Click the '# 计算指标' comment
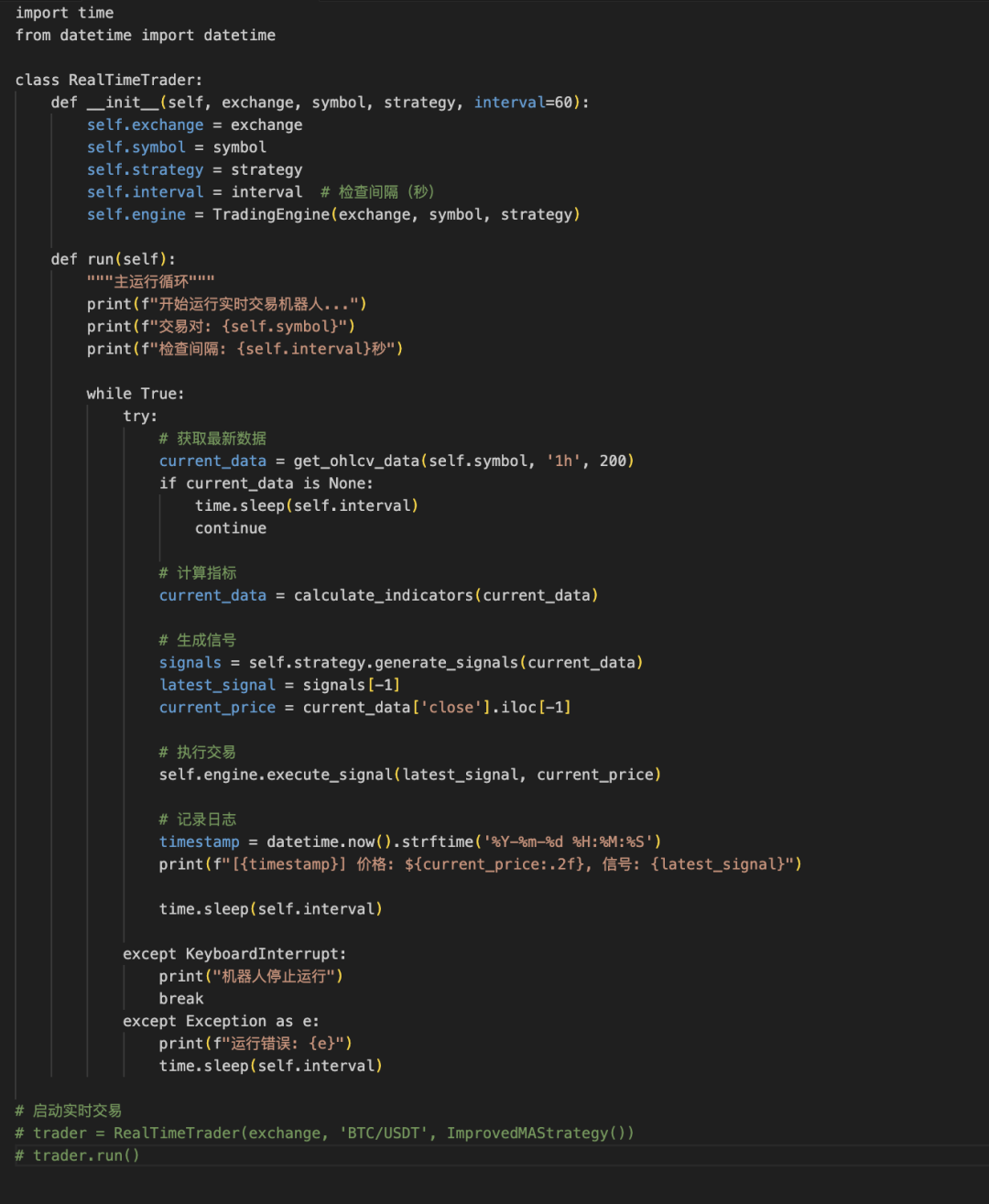The image size is (989, 1204). pyautogui.click(x=198, y=573)
